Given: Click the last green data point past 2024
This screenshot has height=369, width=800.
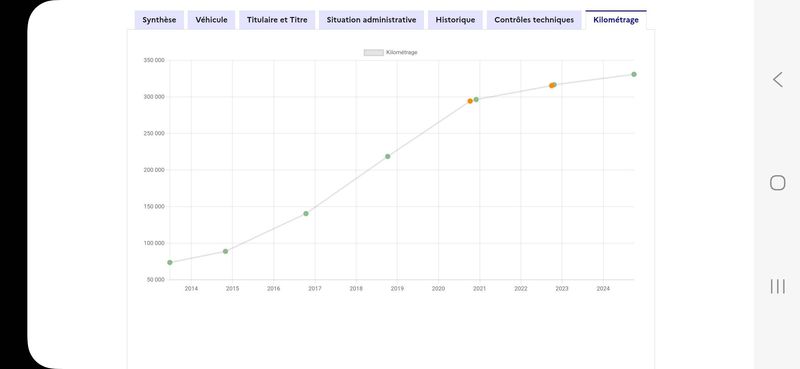Looking at the screenshot, I should coord(634,74).
